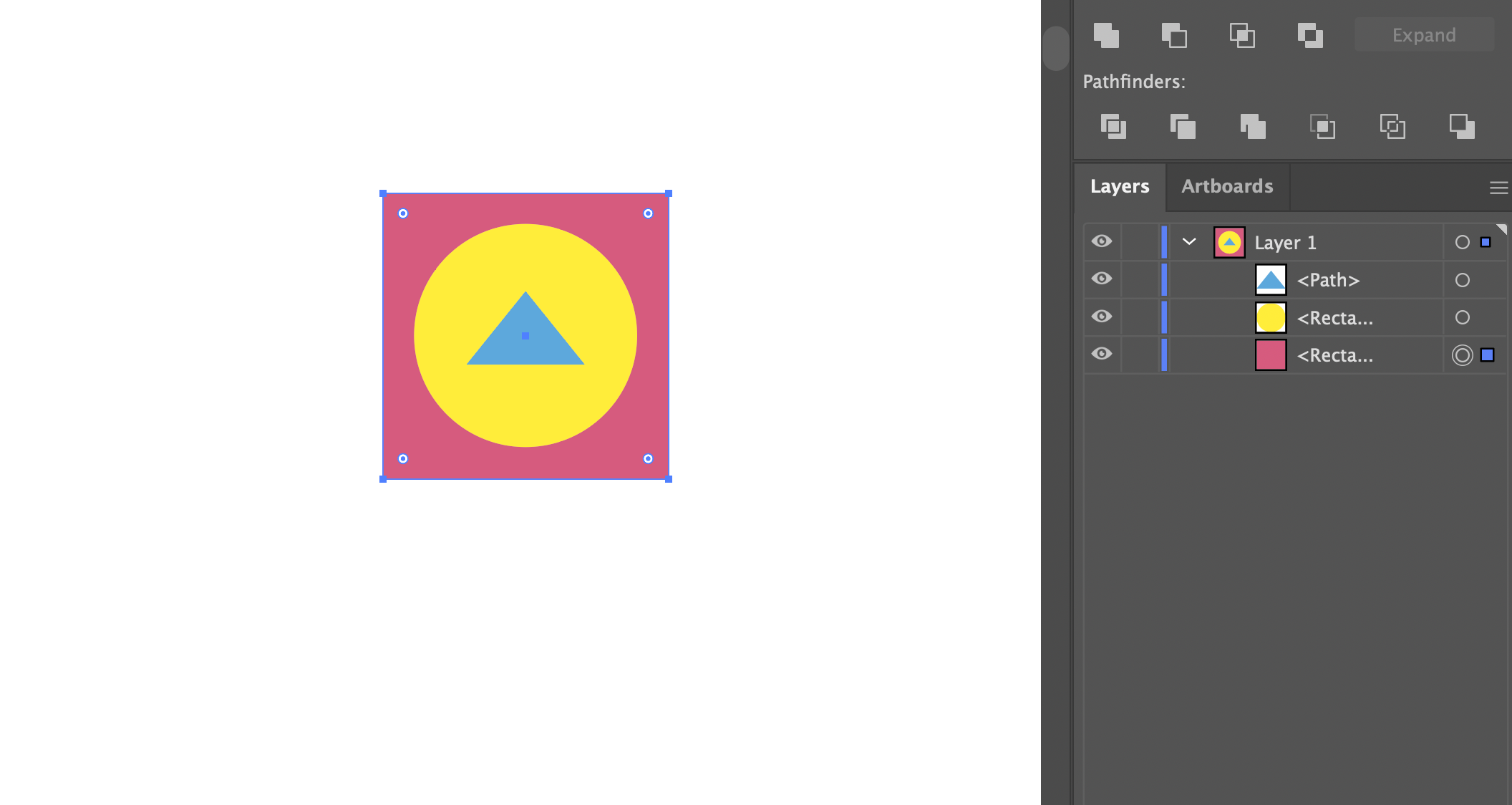Click the Unite shape mode icon

point(1106,35)
